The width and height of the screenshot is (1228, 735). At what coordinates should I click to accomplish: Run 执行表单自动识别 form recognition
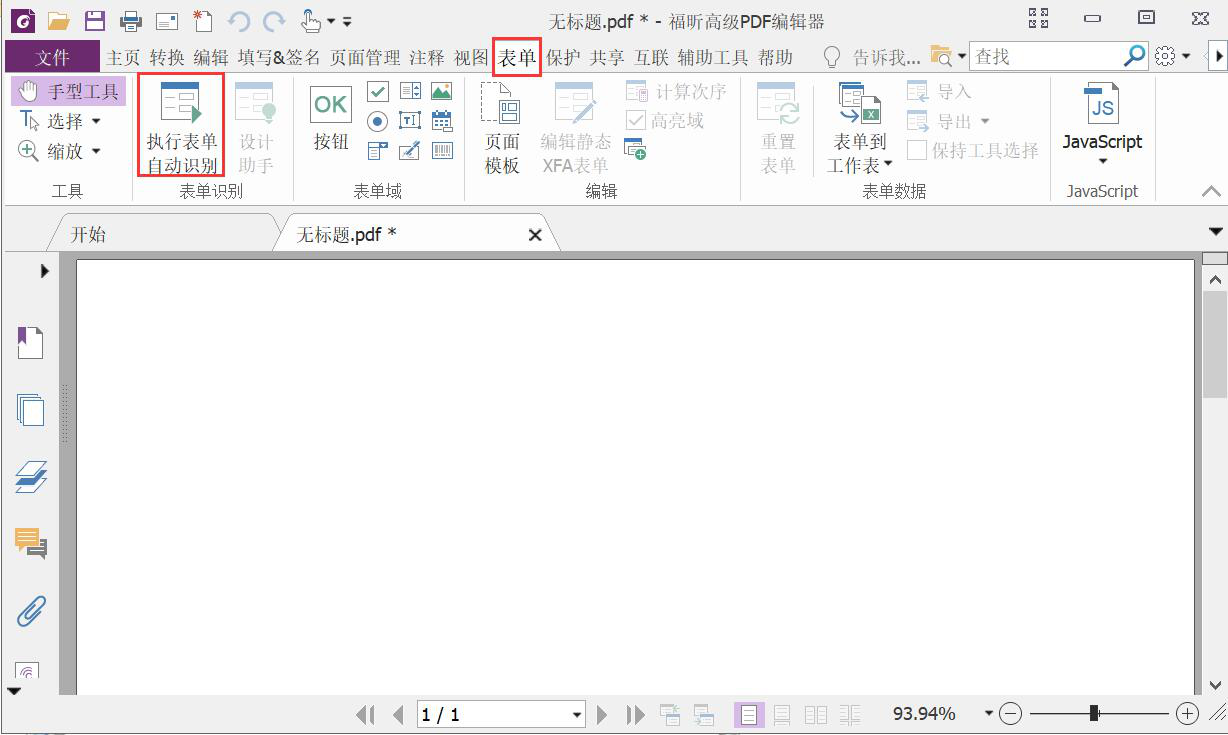pos(181,127)
